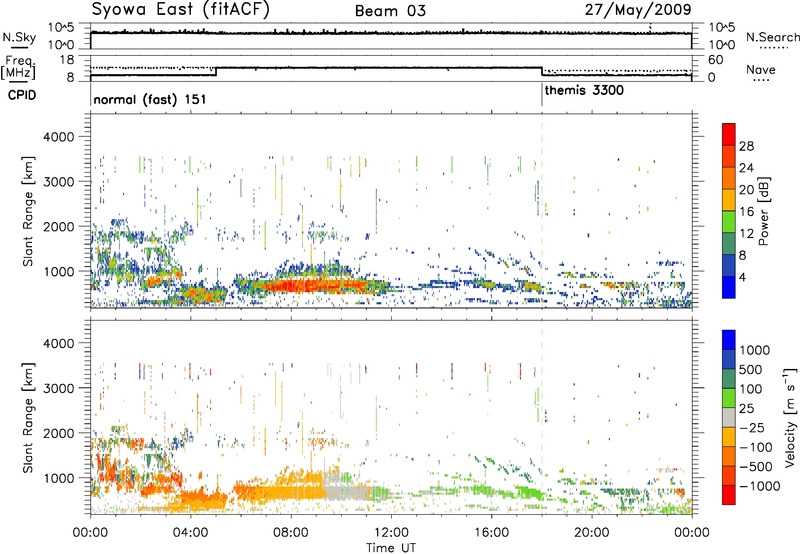800x554 pixels.
Task: Click the 'Velocity [m s-1]' colorbar label
Action: point(790,417)
